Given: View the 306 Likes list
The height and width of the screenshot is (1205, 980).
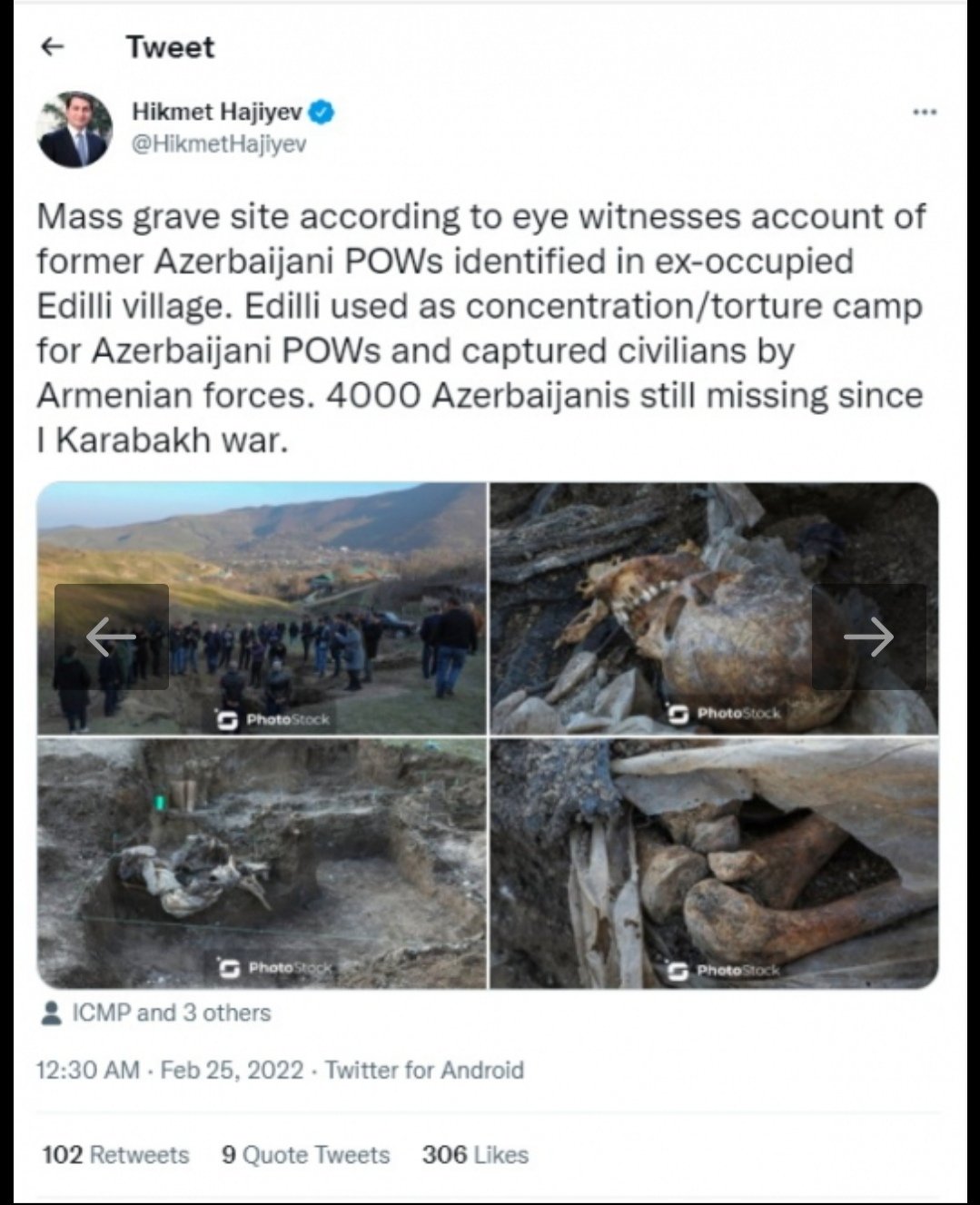Looking at the screenshot, I should [474, 1155].
